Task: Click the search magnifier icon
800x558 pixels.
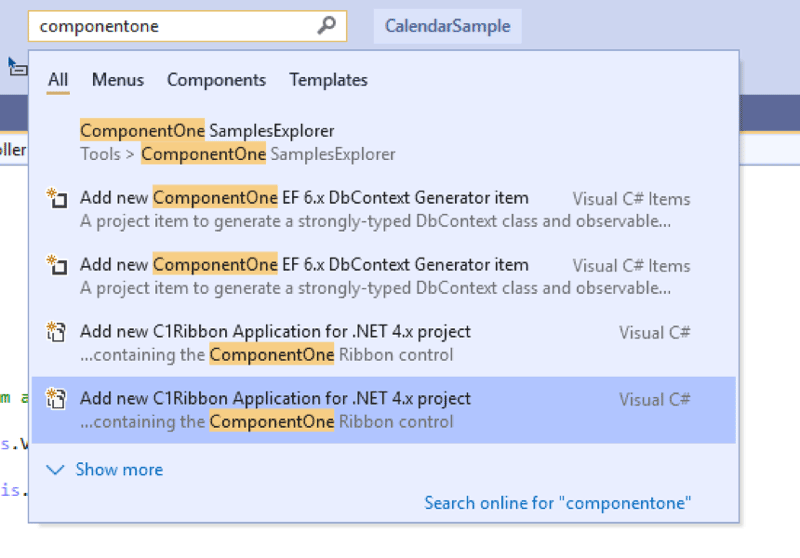Action: 327,25
